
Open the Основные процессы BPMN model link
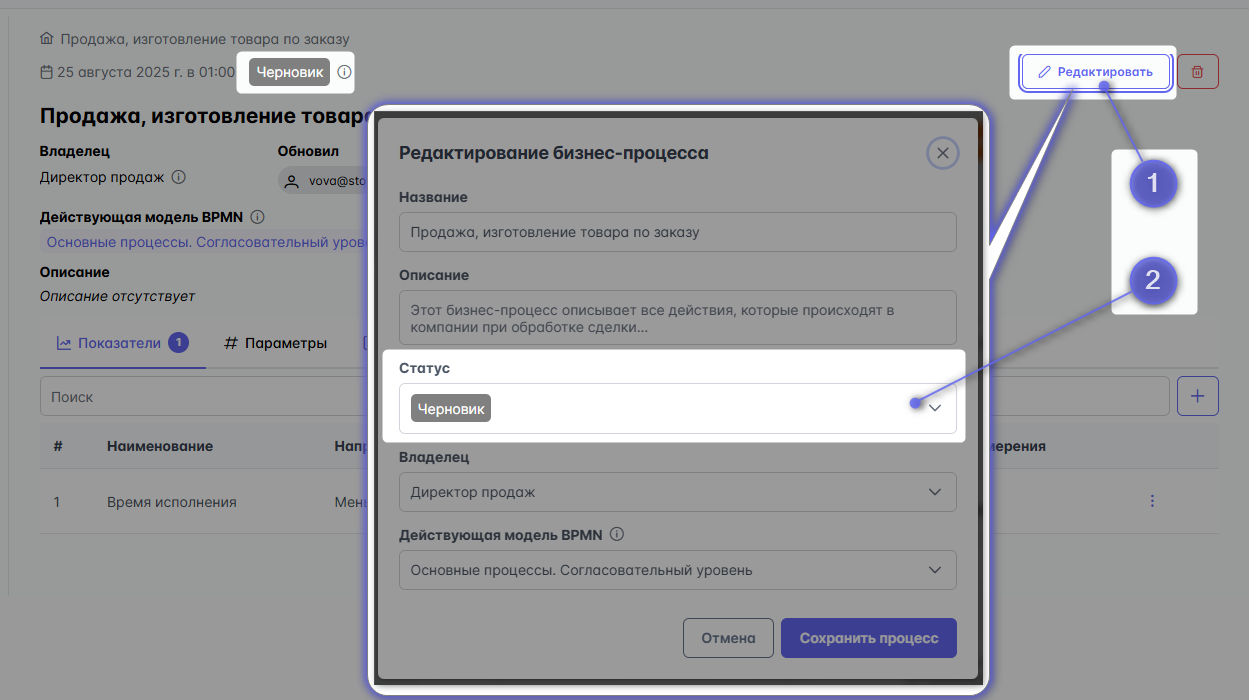200,242
